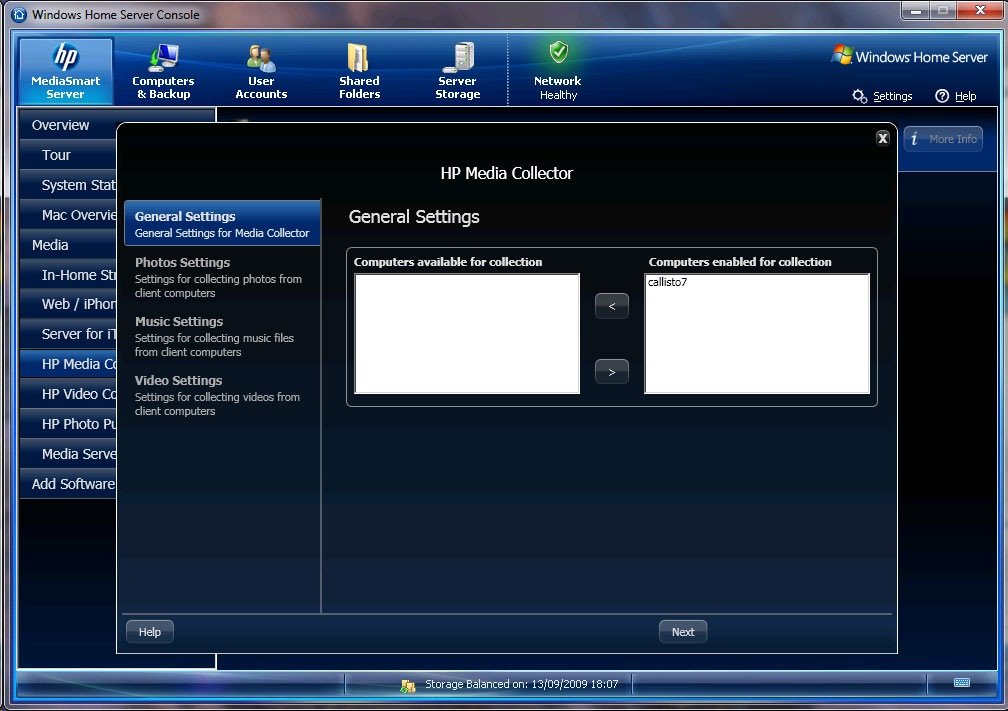Image resolution: width=1008 pixels, height=711 pixels.
Task: Switch to Video Settings section
Action: 179,381
